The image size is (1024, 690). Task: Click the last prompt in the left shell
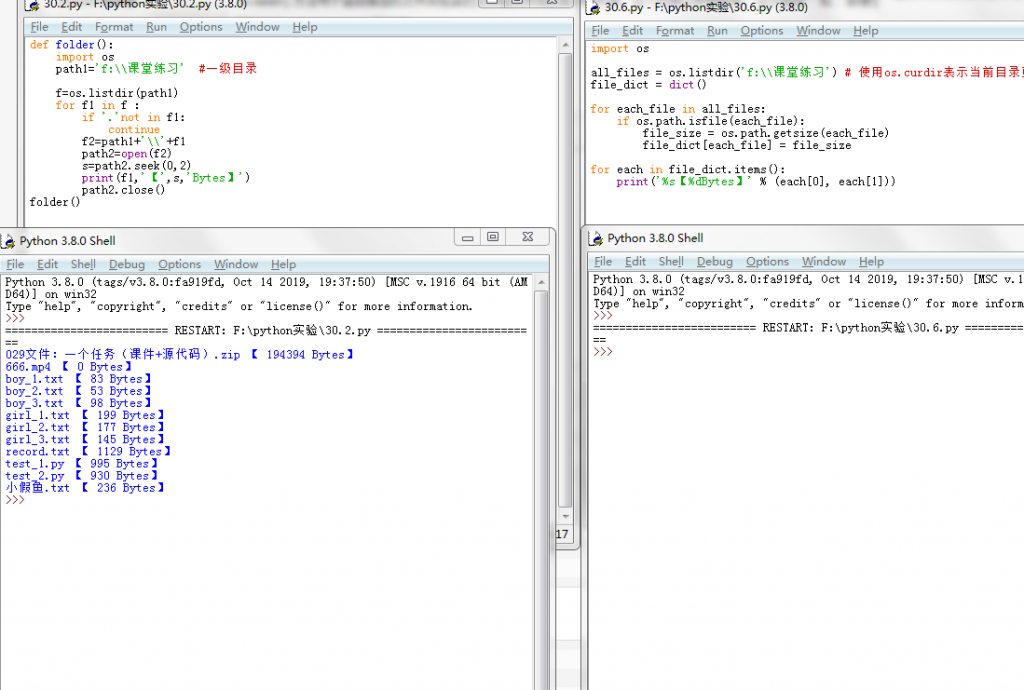click(x=14, y=500)
